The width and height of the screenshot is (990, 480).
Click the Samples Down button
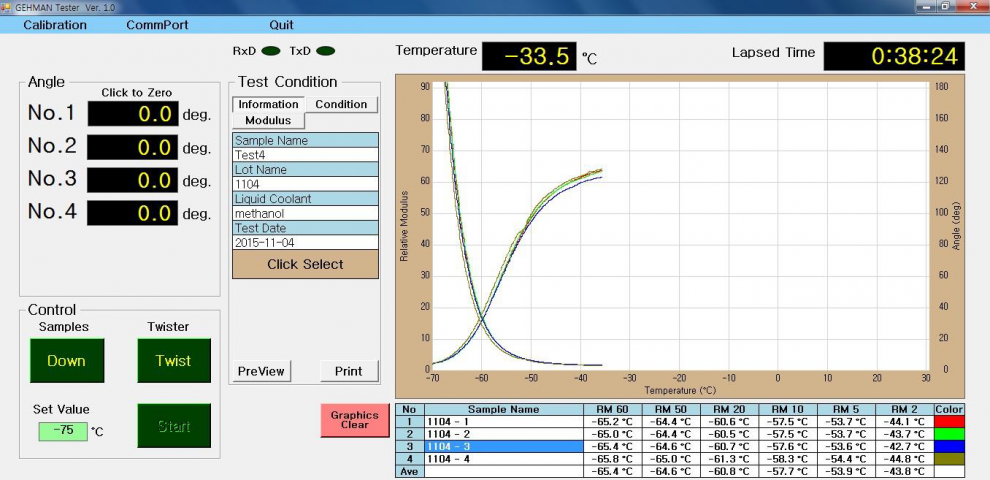coord(67,361)
